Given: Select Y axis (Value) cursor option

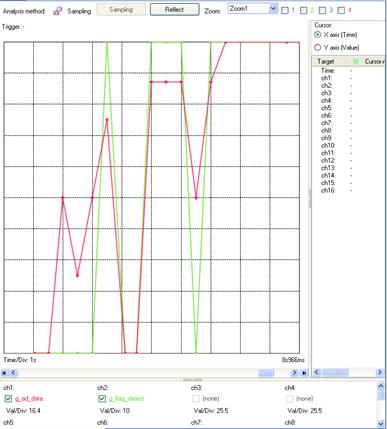Looking at the screenshot, I should tap(318, 47).
